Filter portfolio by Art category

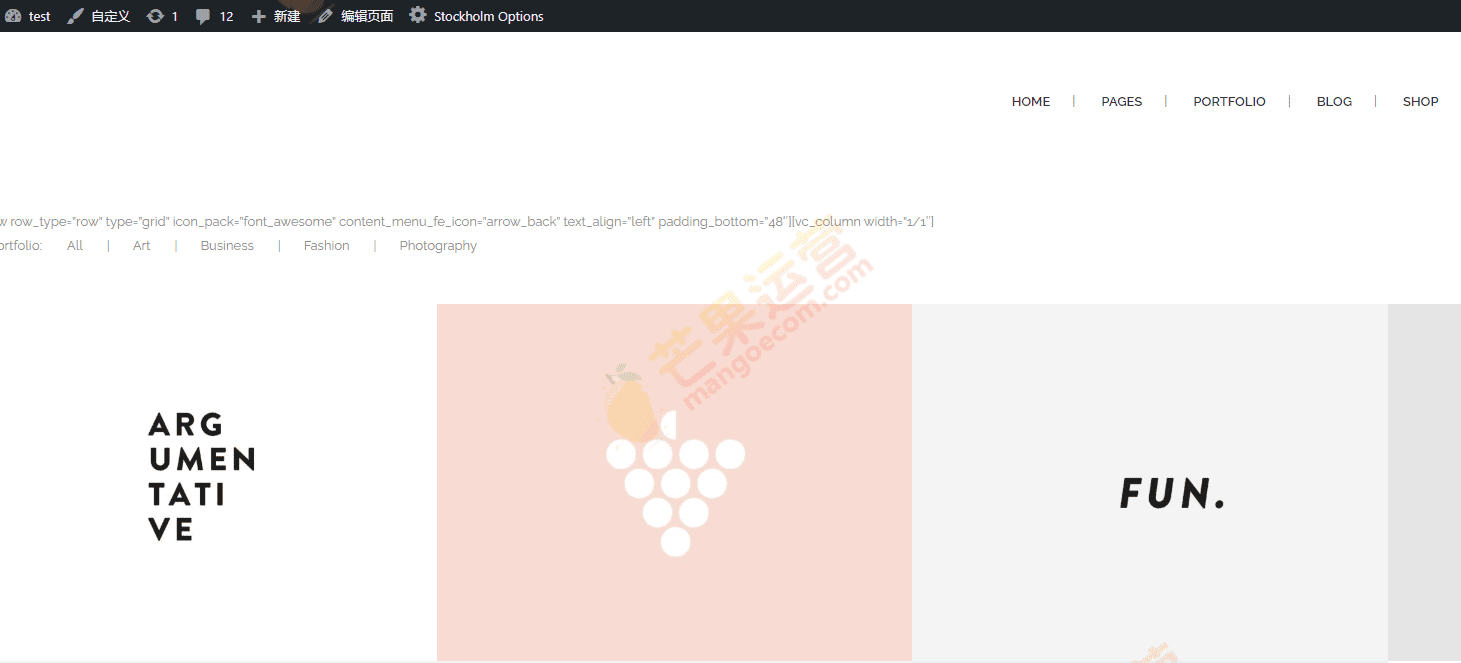tap(141, 246)
